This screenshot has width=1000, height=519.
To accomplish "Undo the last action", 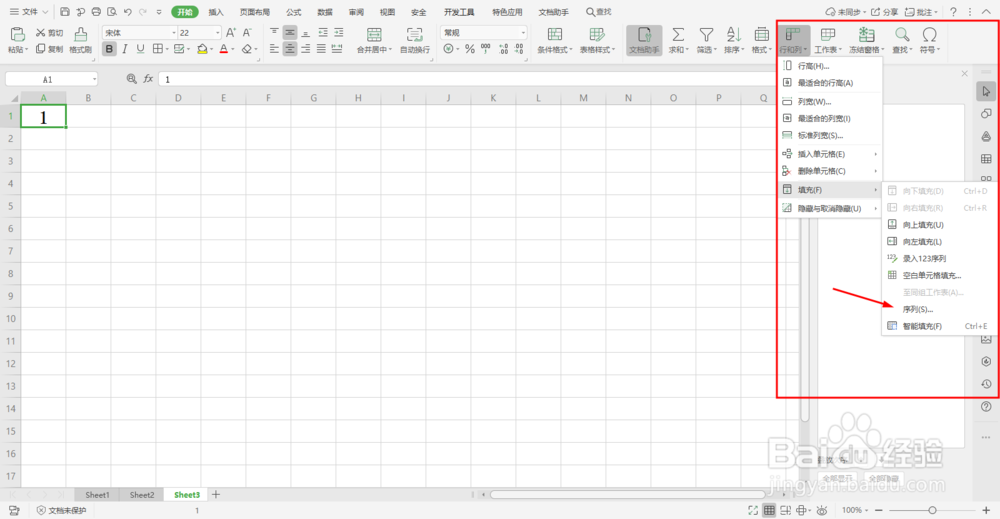I will 128,11.
